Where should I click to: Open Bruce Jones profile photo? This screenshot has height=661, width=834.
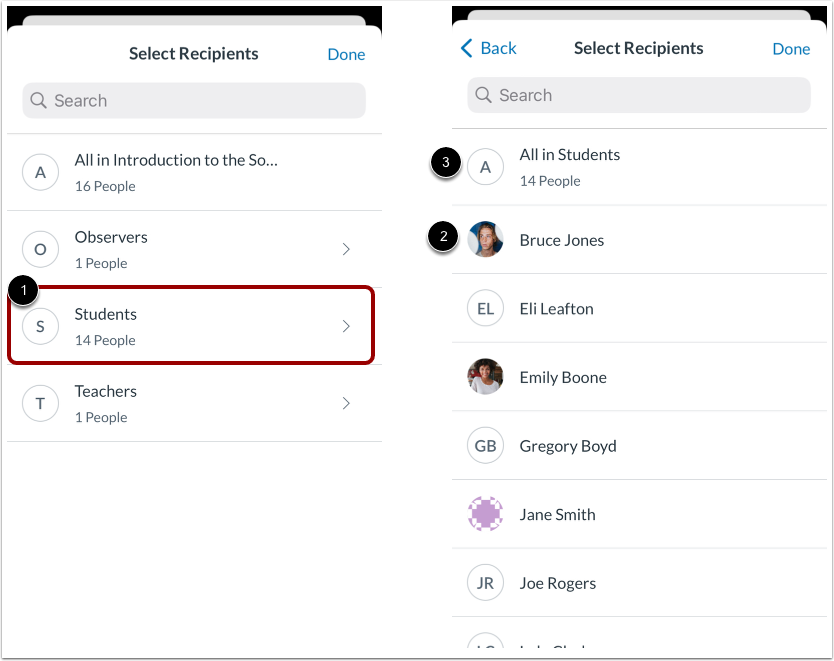point(485,240)
